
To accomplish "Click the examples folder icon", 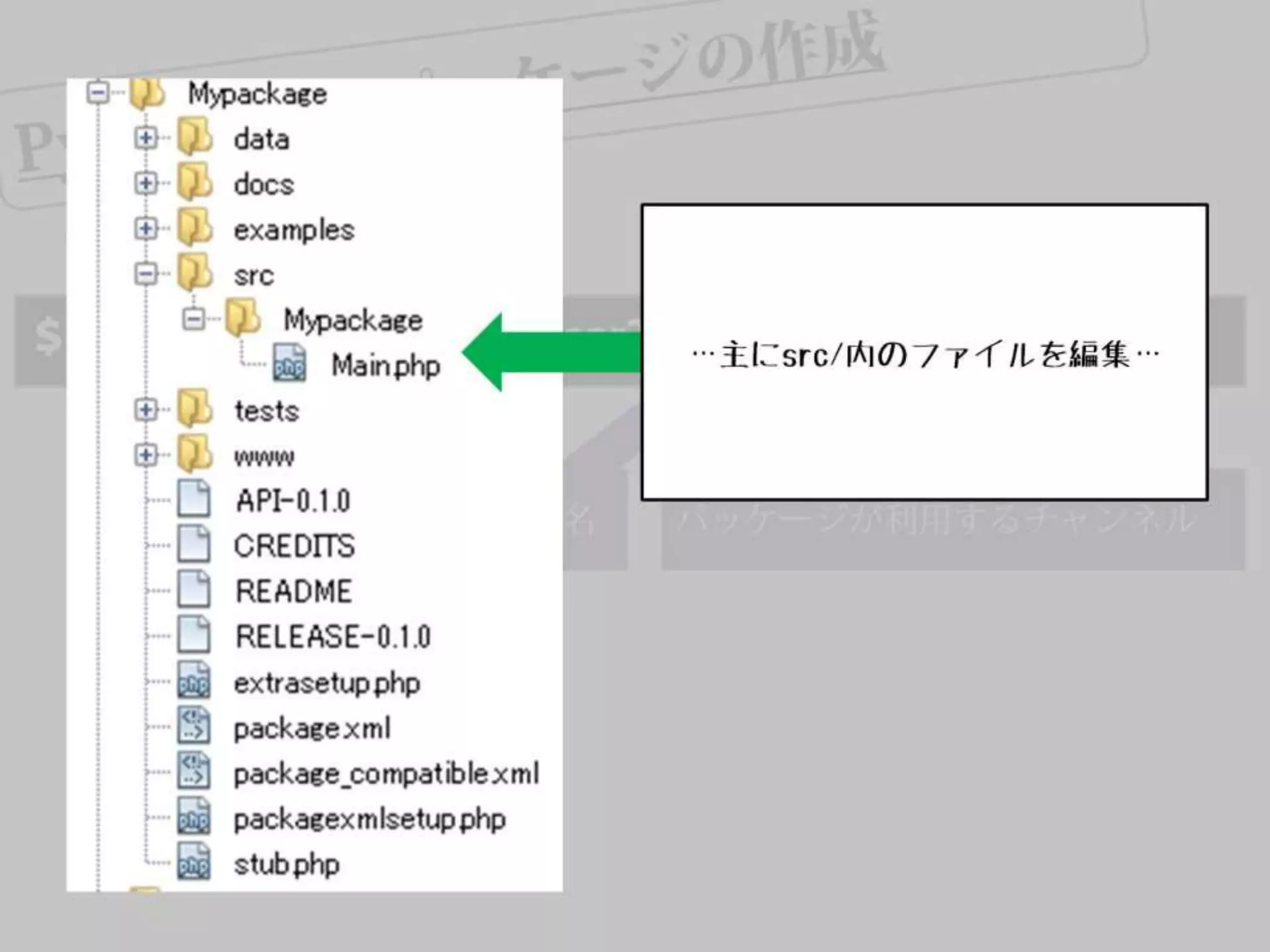I will tap(195, 228).
